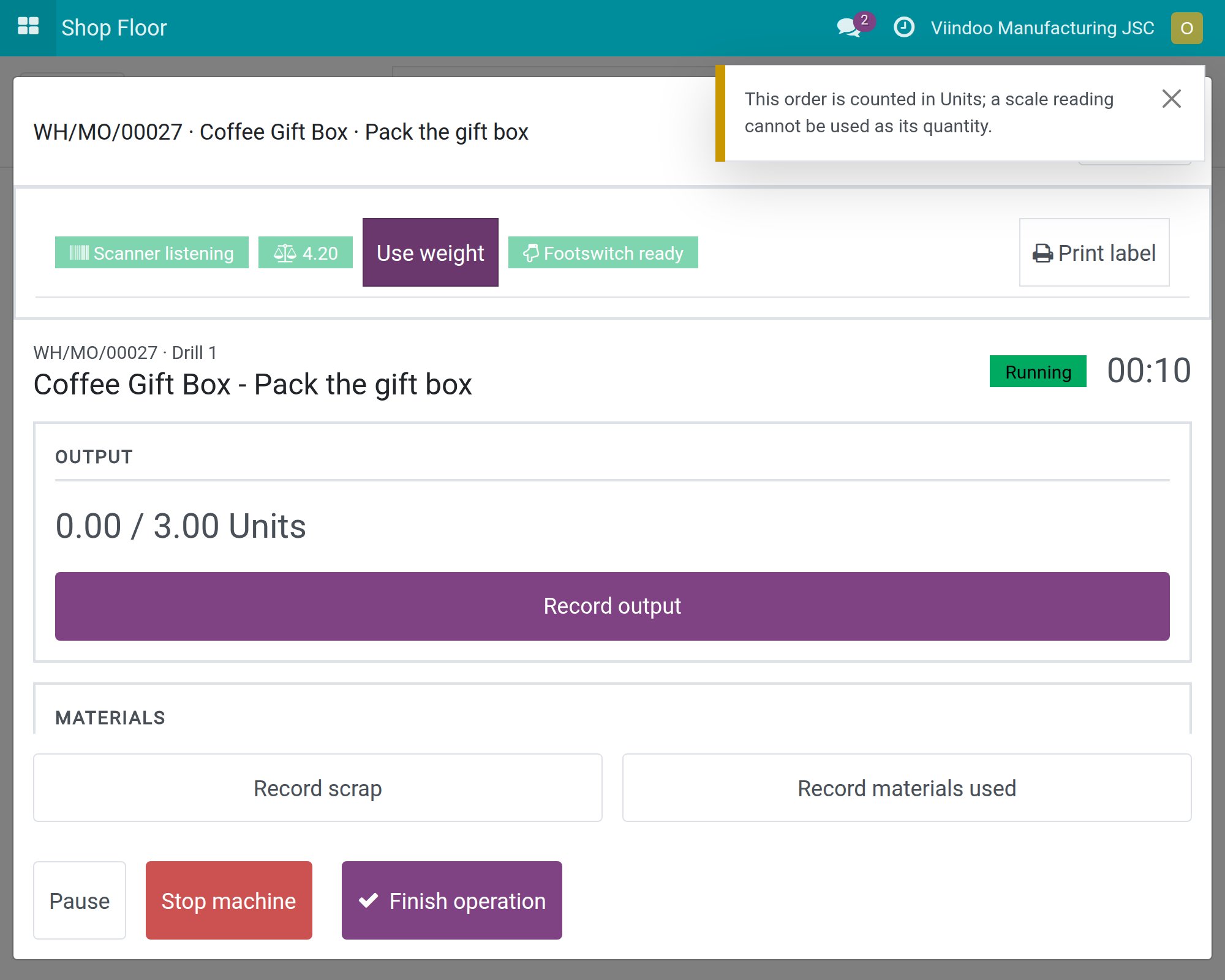Click the 'Coffee Gift Box - Pack the gift box' heading
This screenshot has height=980, width=1225.
click(253, 385)
